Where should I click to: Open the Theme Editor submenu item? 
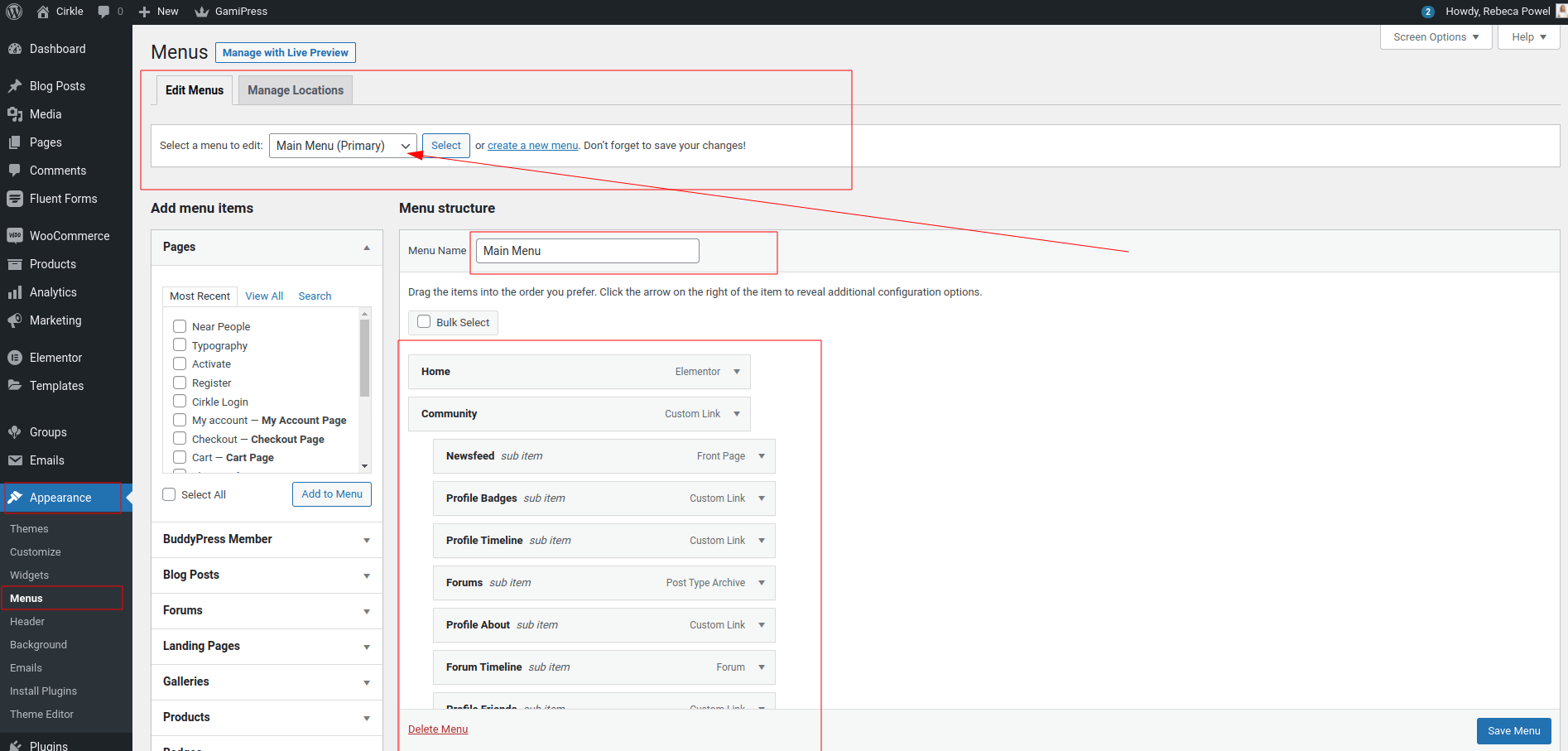[41, 715]
